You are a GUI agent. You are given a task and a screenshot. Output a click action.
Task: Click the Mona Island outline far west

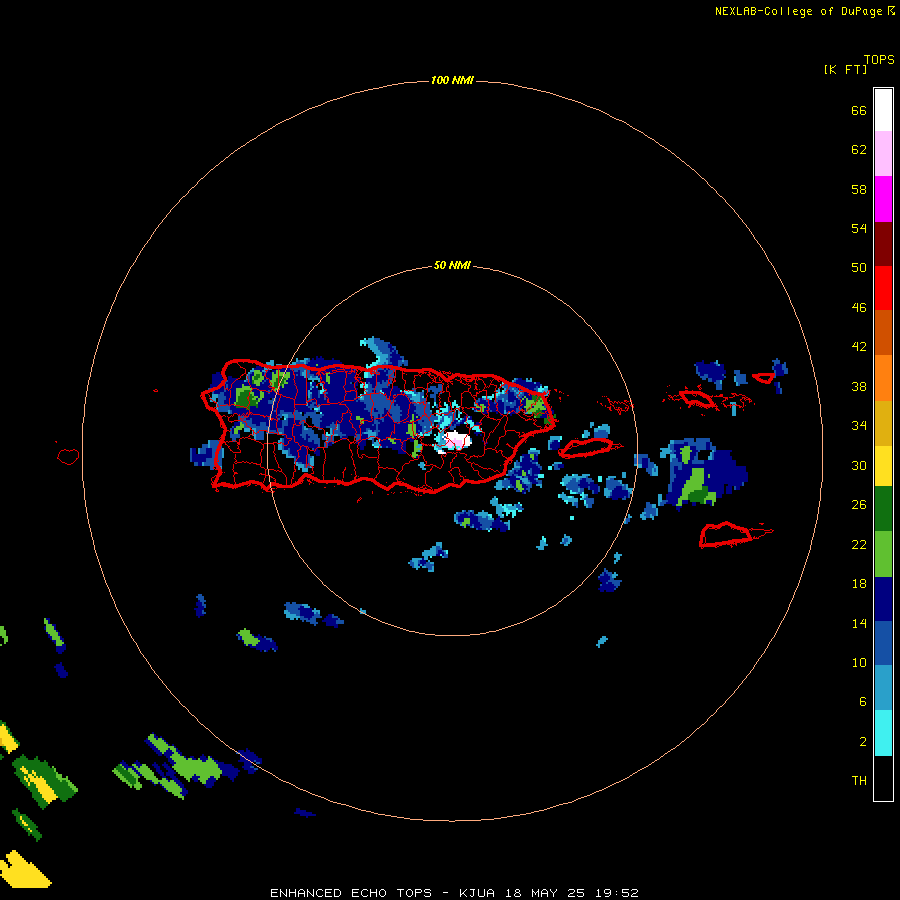pyautogui.click(x=68, y=456)
